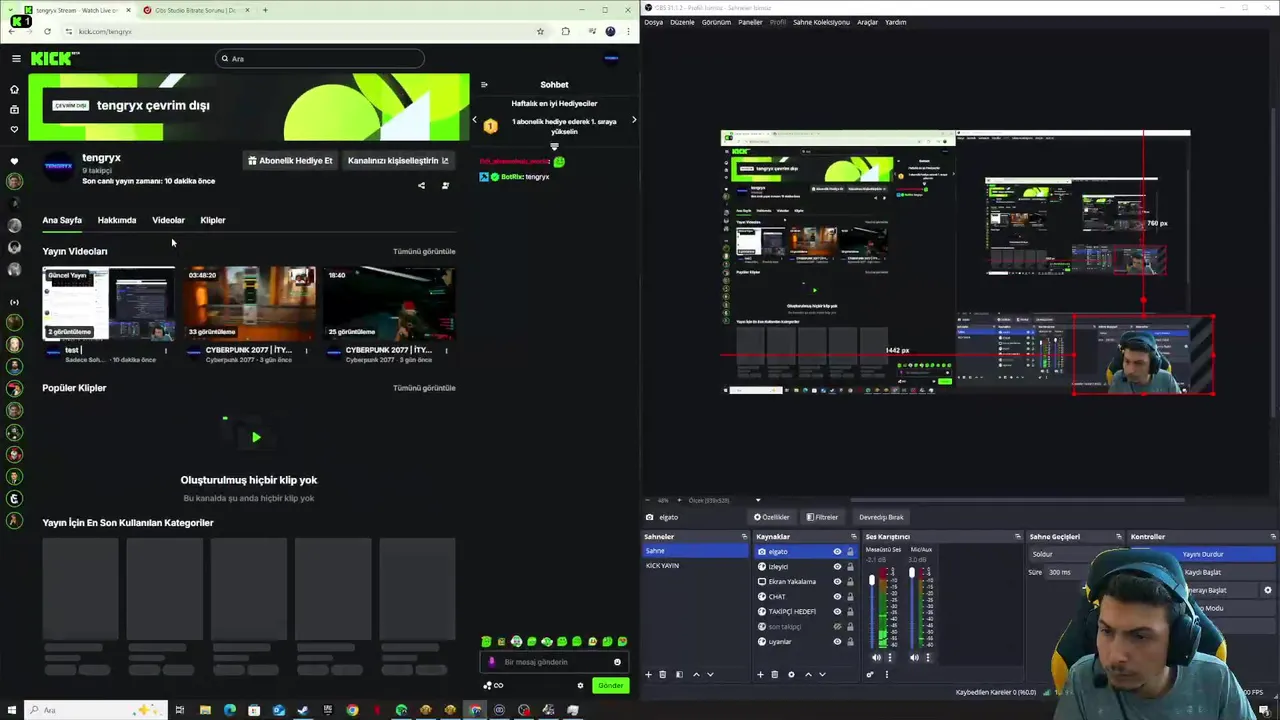Open OBS Sahne Koleksiyonu menu
Image resolution: width=1280 pixels, height=720 pixels.
(821, 22)
